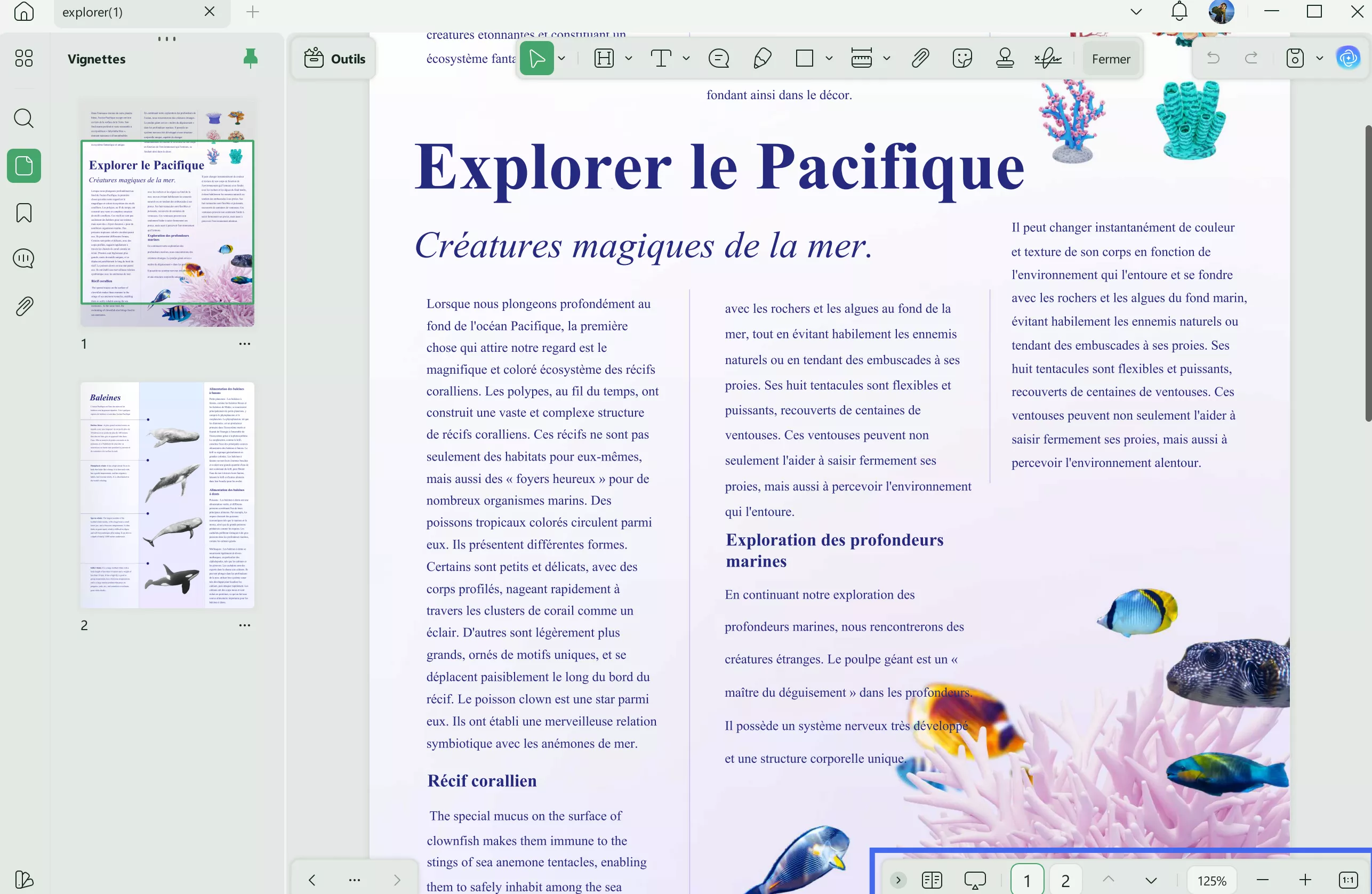The width and height of the screenshot is (1372, 894).
Task: Expand the save options chevron
Action: [1321, 58]
